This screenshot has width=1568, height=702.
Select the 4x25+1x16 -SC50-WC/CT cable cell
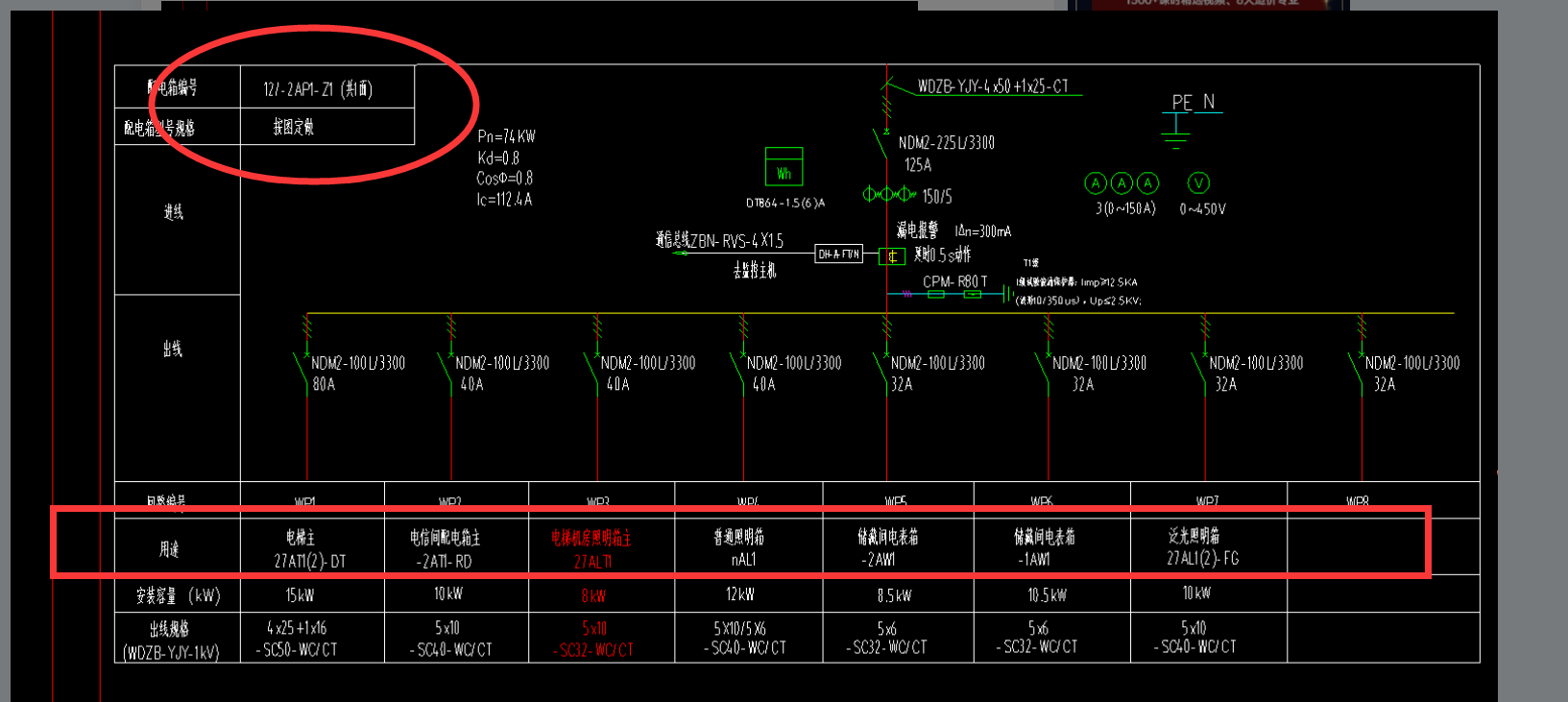click(312, 638)
